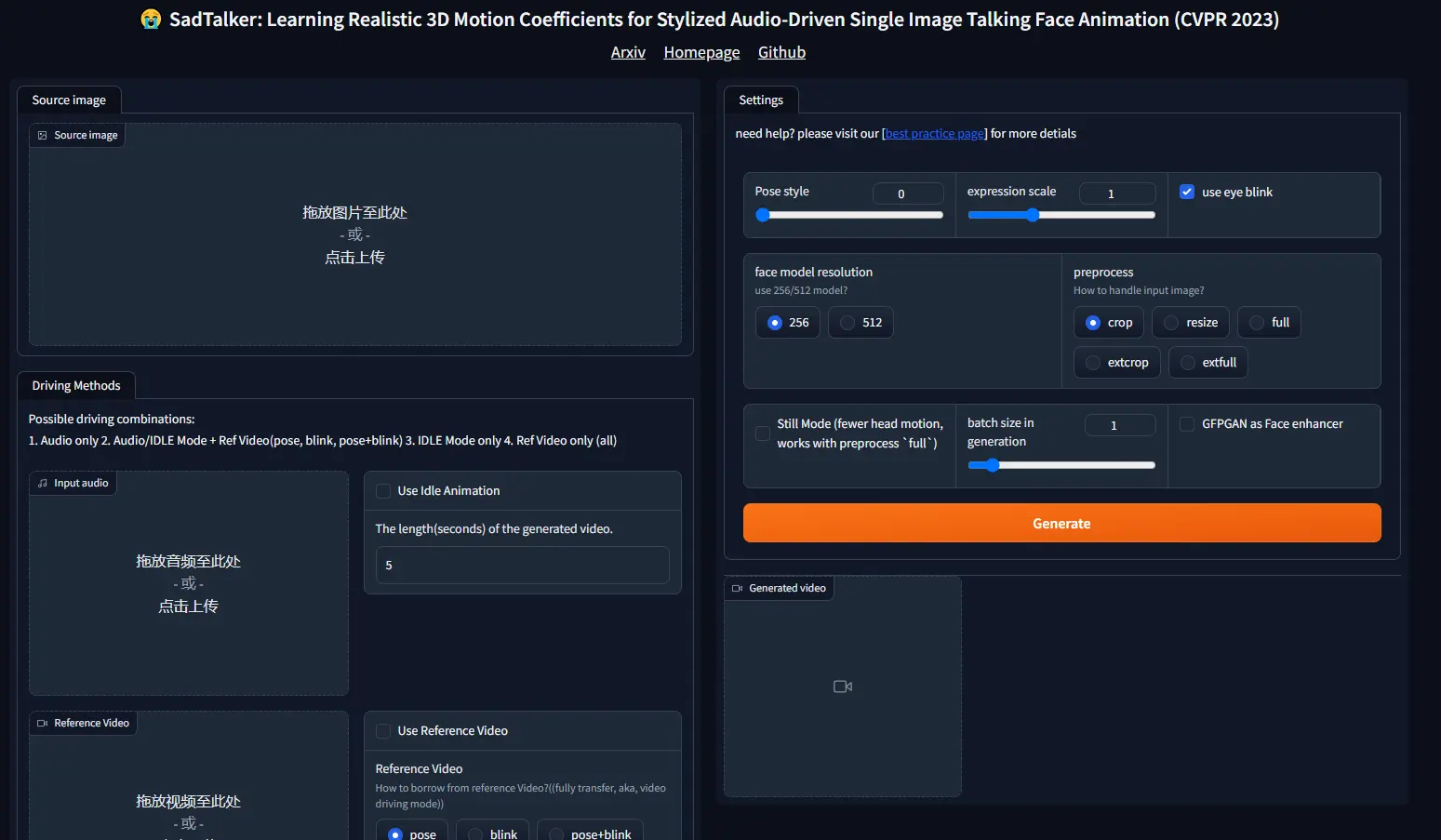Screen dimensions: 1441x840
Task: Upload audio in the Input audio drop area
Action: pyautogui.click(x=189, y=583)
